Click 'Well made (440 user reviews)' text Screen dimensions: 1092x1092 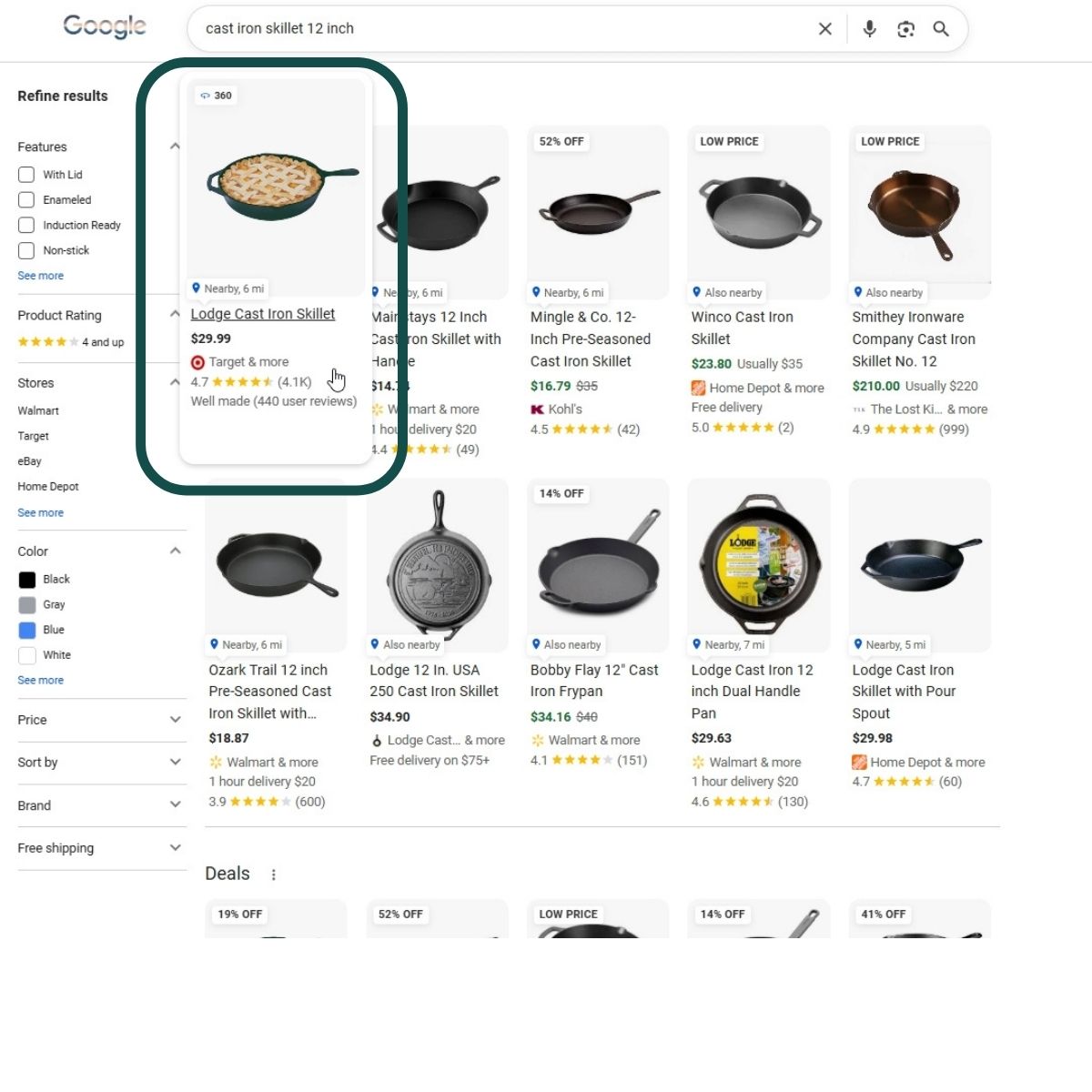(x=274, y=401)
